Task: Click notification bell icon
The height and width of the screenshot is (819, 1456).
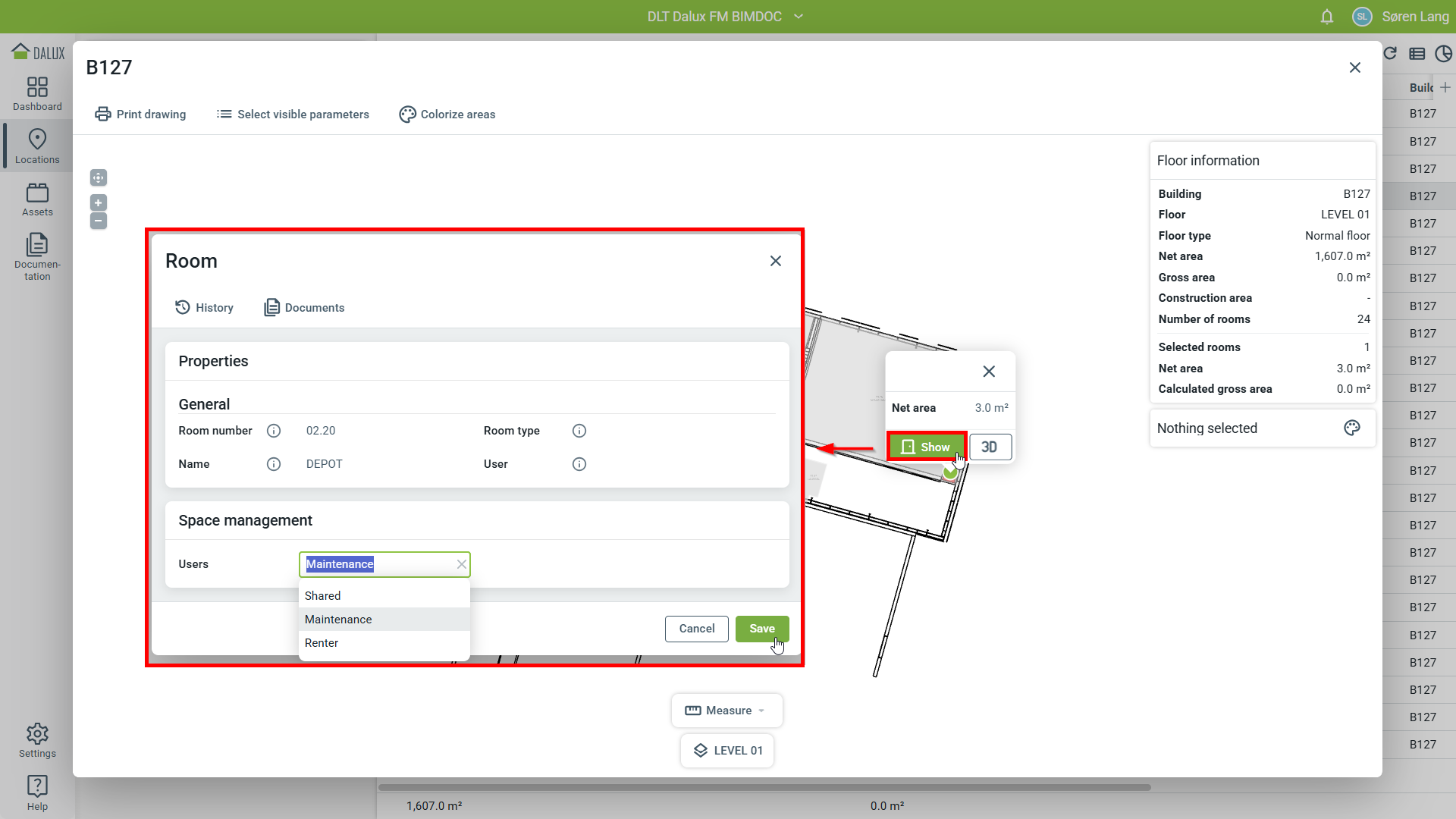Action: [x=1327, y=17]
